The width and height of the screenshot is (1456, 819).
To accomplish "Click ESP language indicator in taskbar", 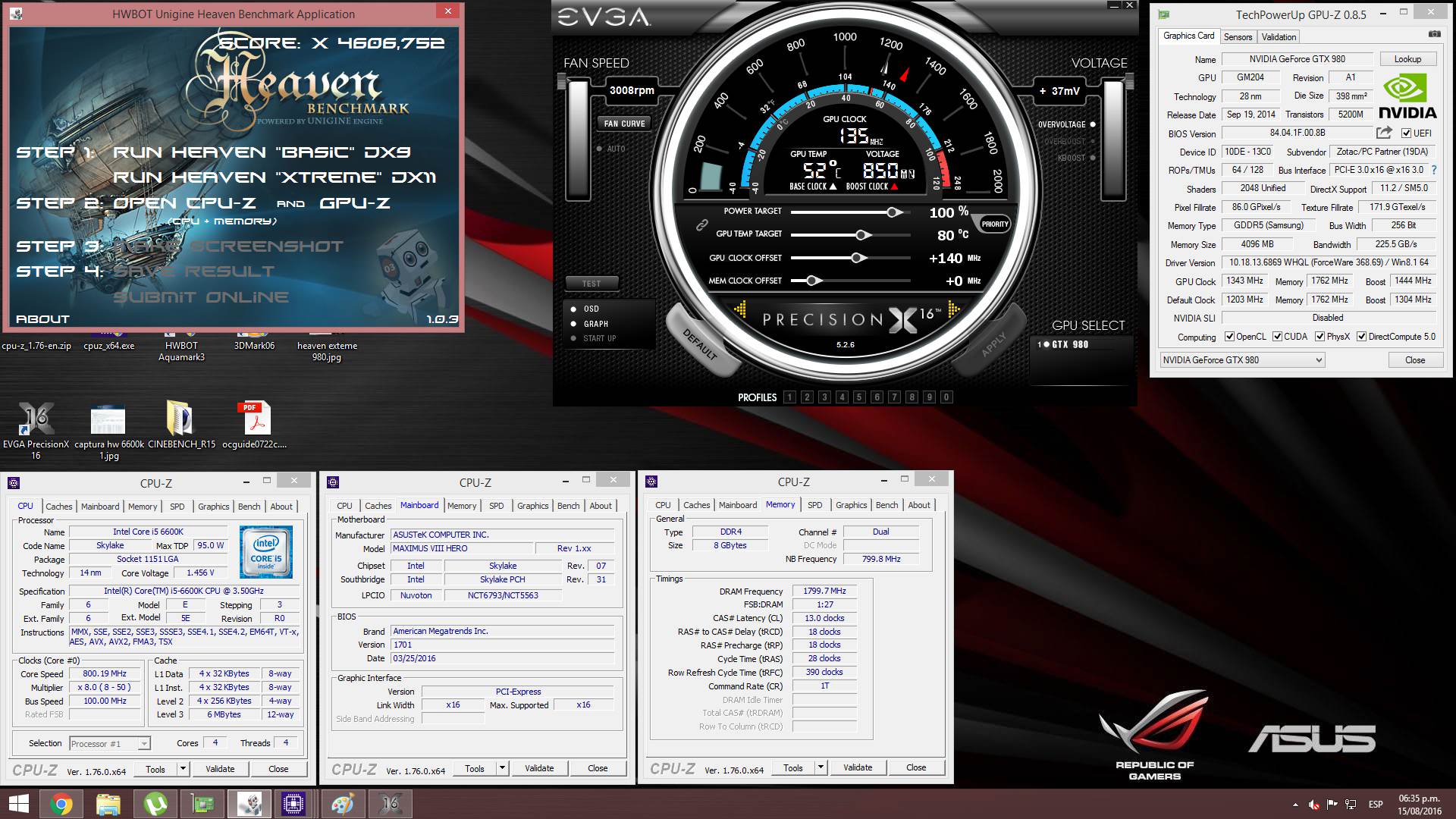I will point(1376,805).
